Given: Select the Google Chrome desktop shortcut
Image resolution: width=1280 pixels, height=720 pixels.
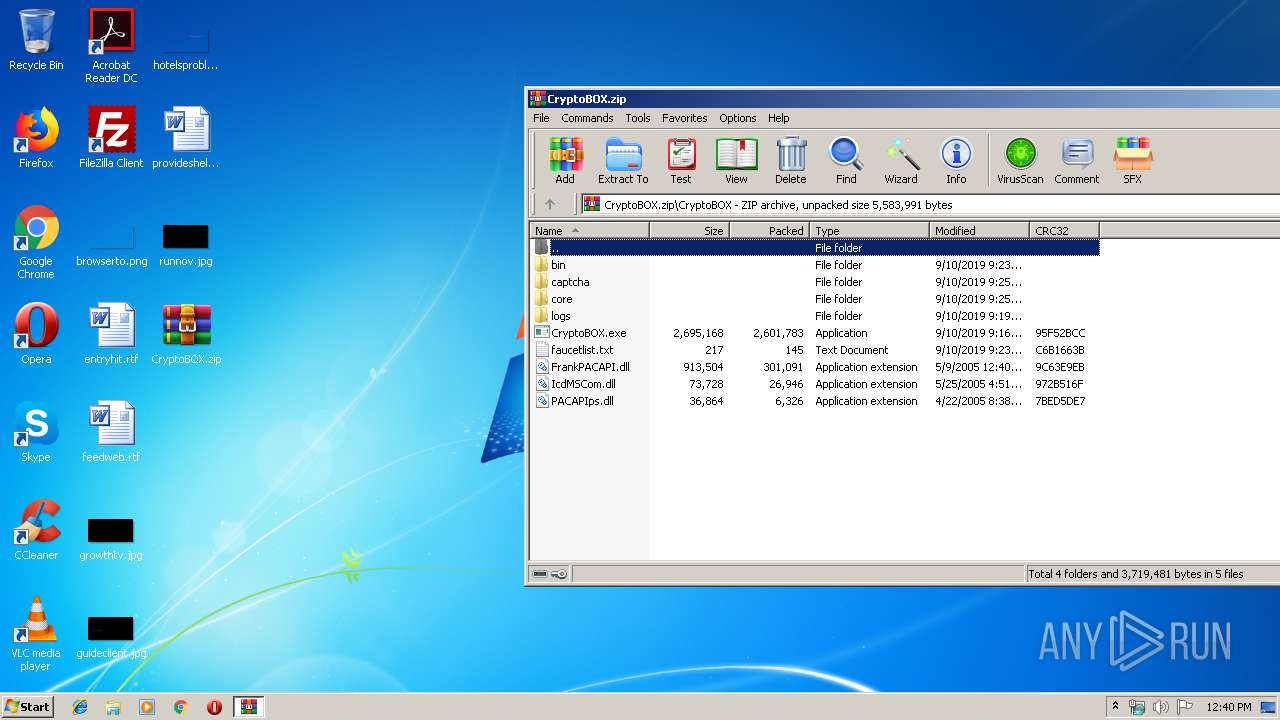Looking at the screenshot, I should click(36, 243).
